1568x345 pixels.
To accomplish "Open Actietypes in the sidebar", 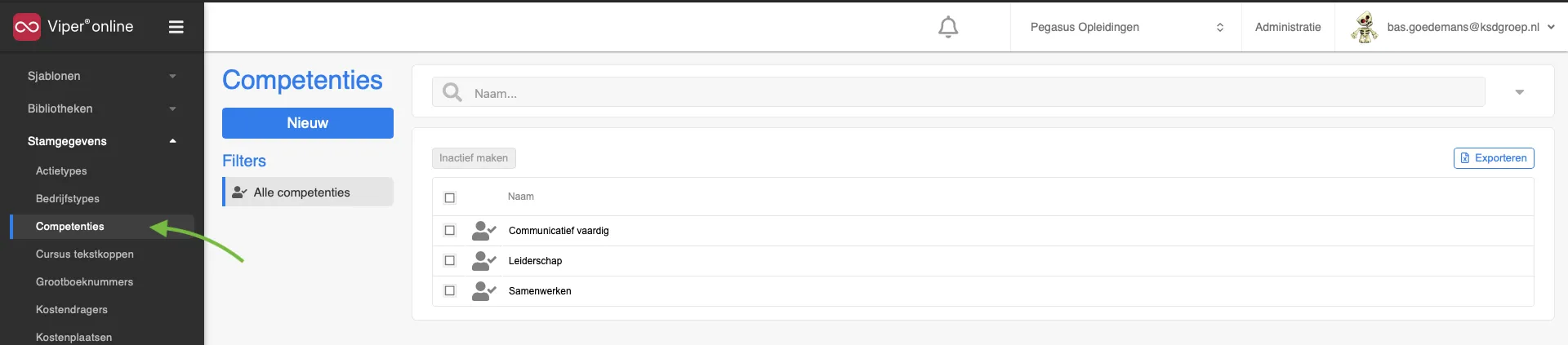I will 61,171.
